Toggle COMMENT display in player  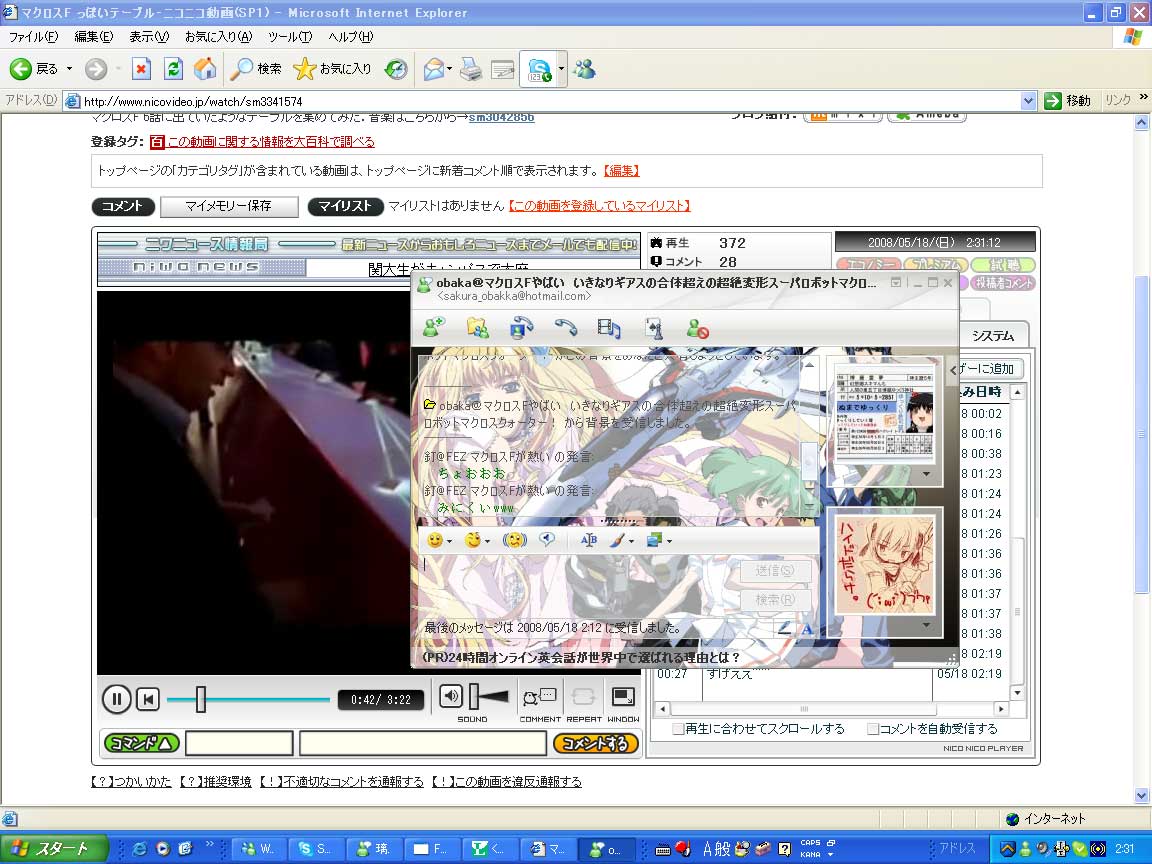tap(540, 696)
